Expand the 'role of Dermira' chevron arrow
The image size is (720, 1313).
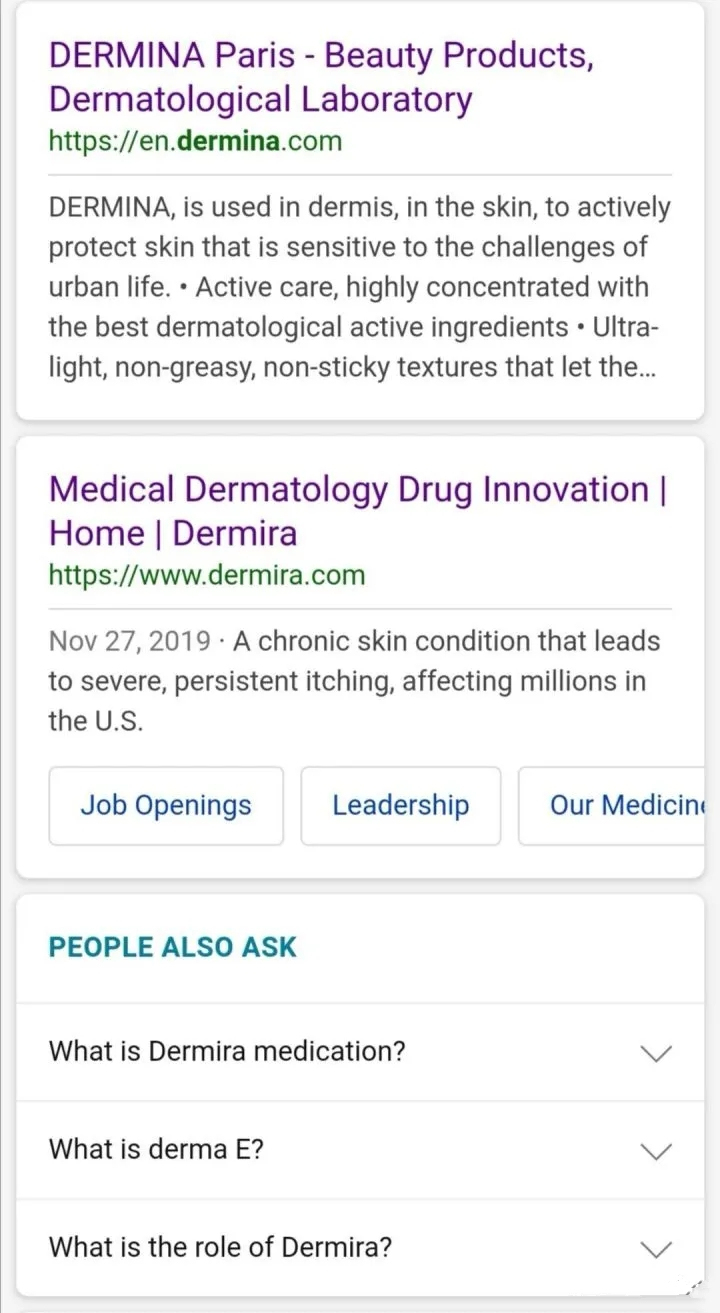(655, 1249)
